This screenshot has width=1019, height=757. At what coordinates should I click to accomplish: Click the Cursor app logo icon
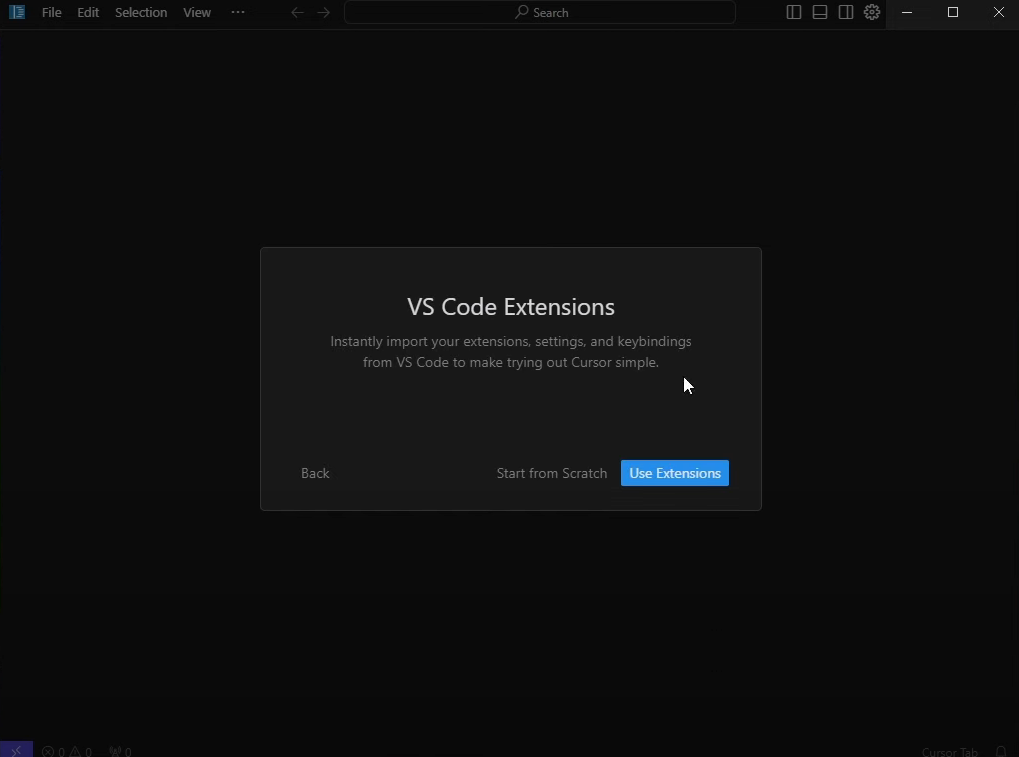pyautogui.click(x=17, y=12)
